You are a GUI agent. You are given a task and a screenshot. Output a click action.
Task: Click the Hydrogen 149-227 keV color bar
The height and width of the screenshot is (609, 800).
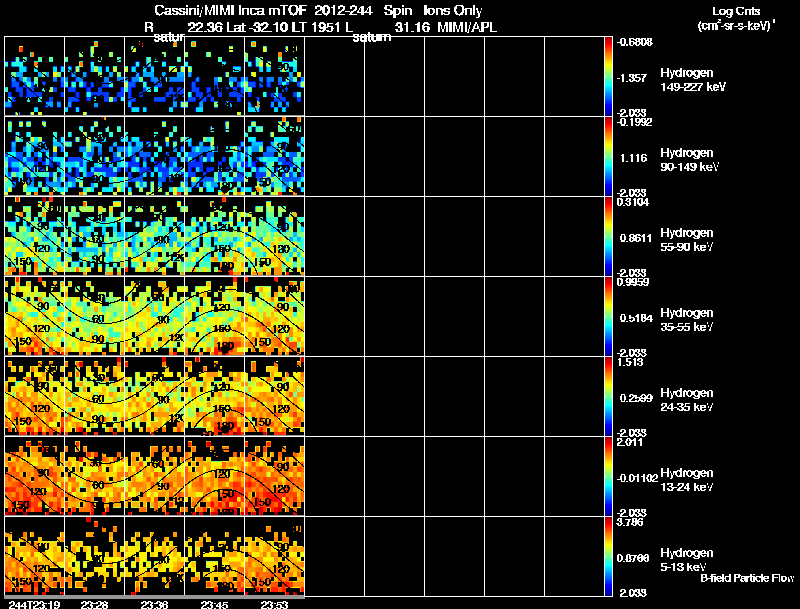[608, 76]
